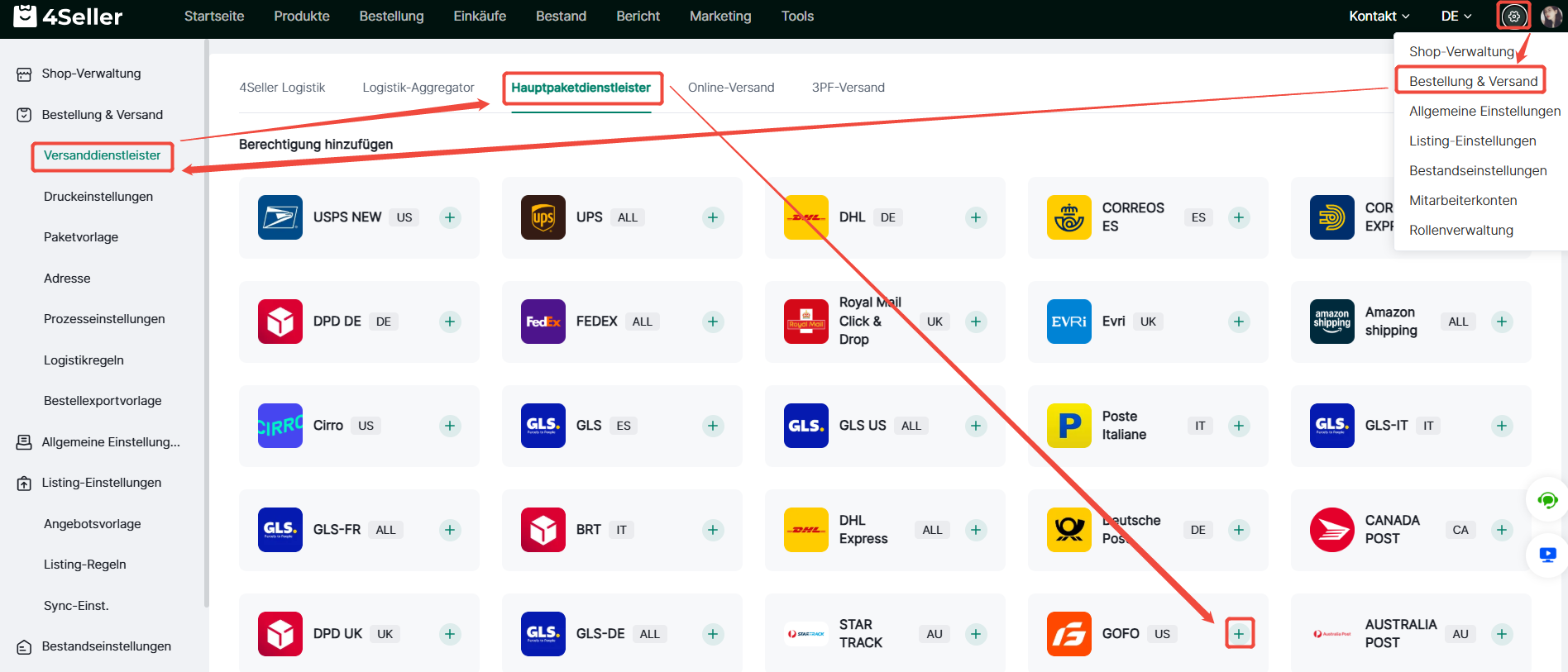Switch to 3PF-Versand tab
The image size is (1568, 672).
point(849,88)
